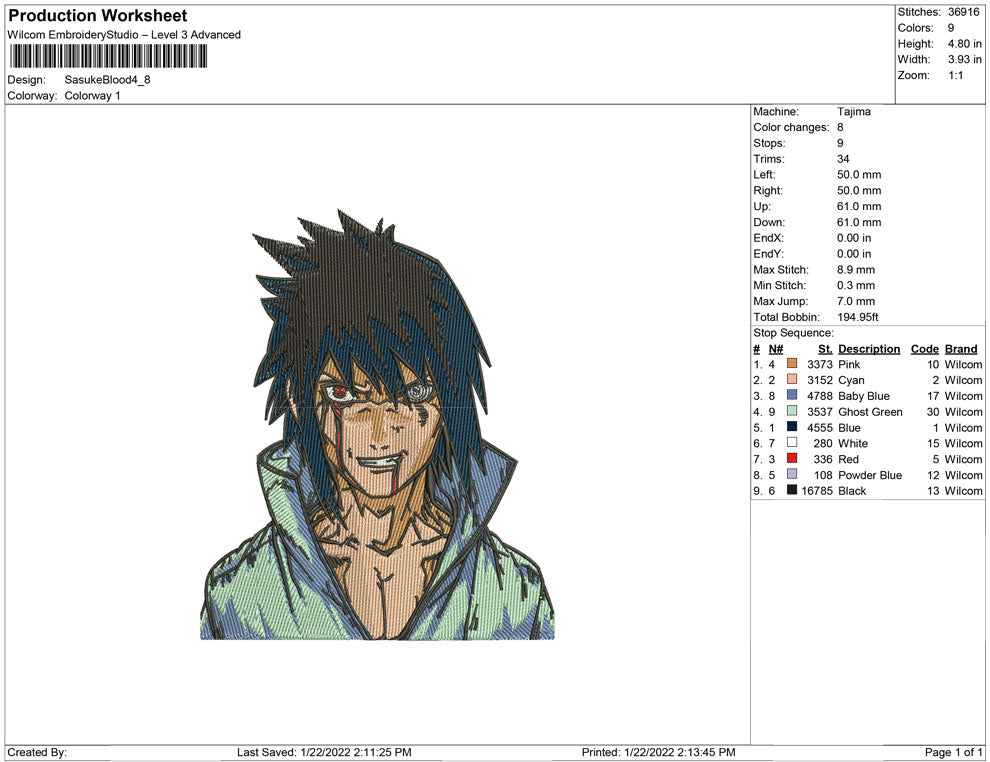
Task: Click the Machine value 'Tajima'
Action: [854, 112]
